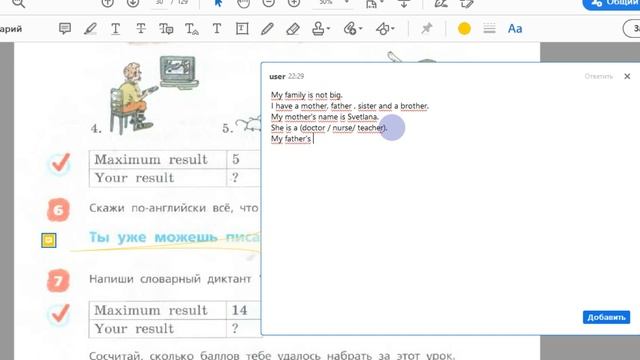Viewport: 640px width, 360px height.
Task: Click the "Напиши словарный диктант" text
Action: [170, 279]
